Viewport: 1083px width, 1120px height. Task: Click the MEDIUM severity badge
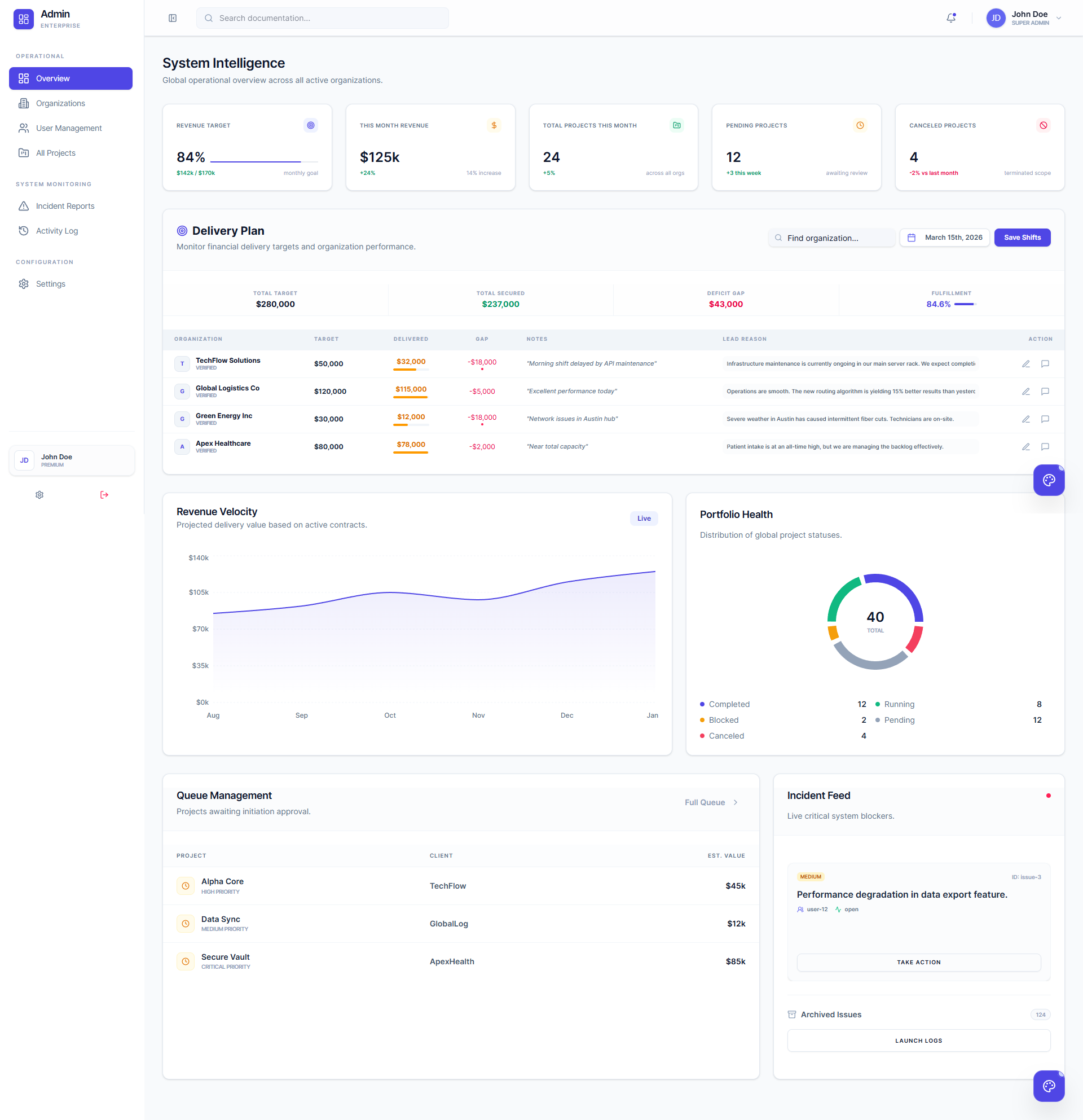(x=811, y=877)
